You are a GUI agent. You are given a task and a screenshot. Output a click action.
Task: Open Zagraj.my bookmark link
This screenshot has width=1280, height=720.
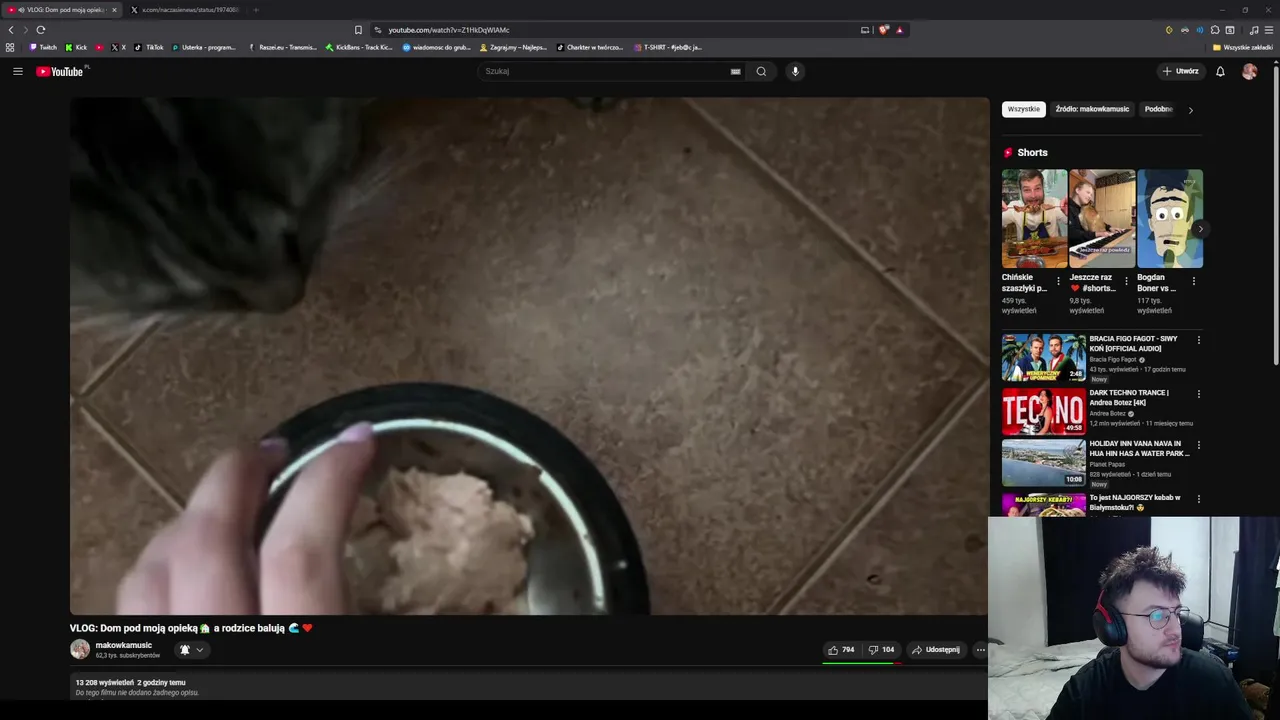pyautogui.click(x=513, y=47)
